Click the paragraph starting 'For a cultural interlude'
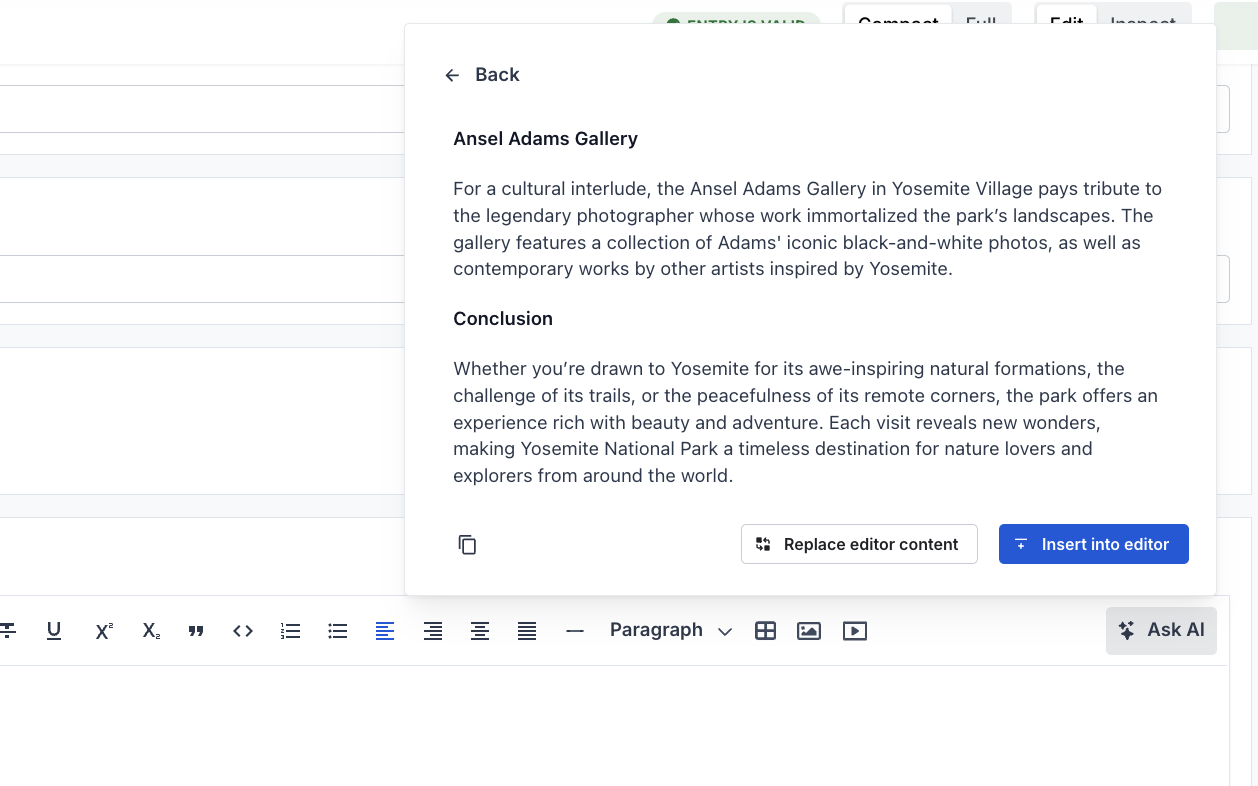The image size is (1258, 786). click(x=808, y=229)
